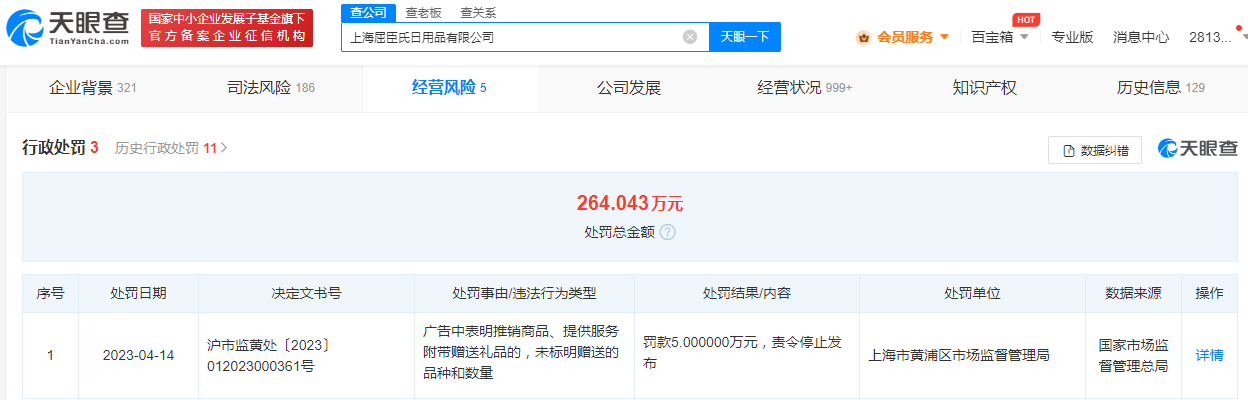Click the member services crown icon

863,37
